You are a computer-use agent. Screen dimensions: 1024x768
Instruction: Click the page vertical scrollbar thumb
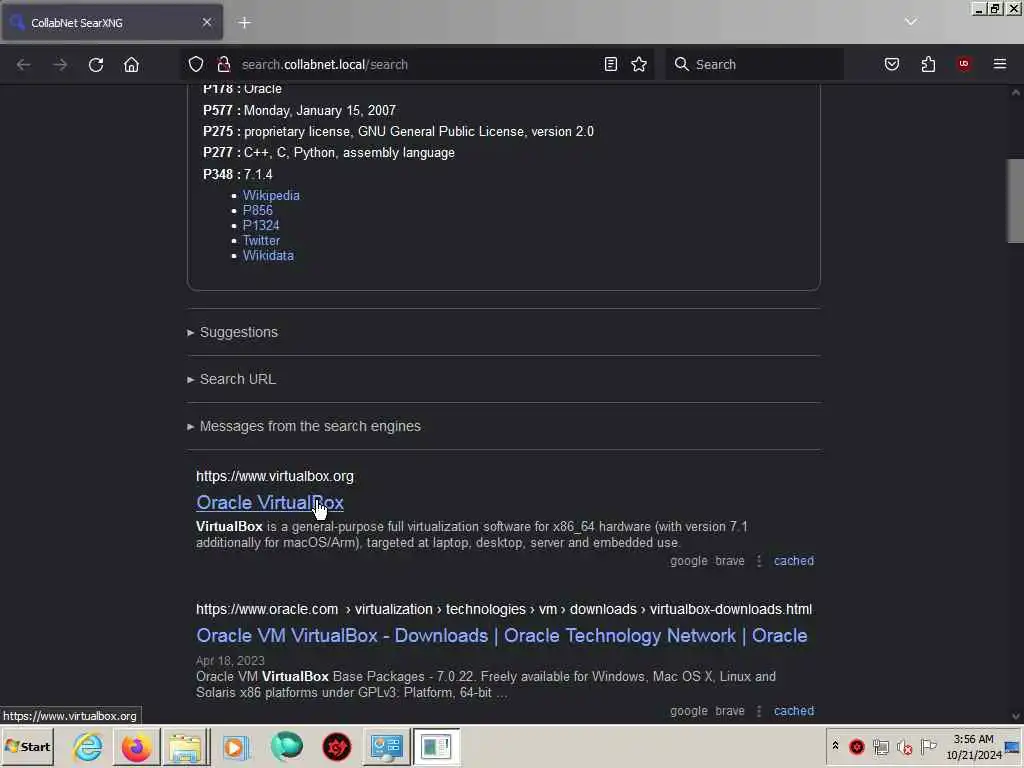pos(1016,200)
